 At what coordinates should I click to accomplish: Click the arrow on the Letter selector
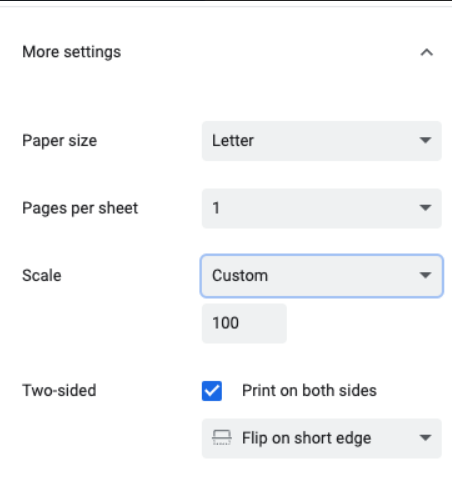(x=425, y=140)
